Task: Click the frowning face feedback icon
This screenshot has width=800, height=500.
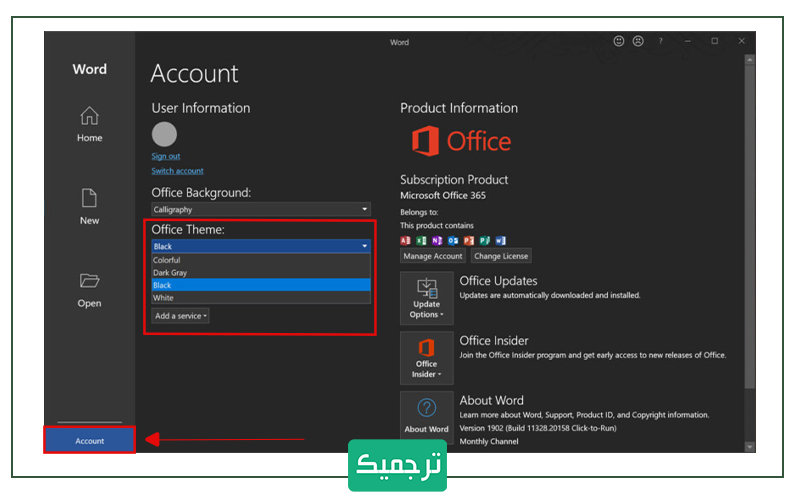Action: point(638,41)
